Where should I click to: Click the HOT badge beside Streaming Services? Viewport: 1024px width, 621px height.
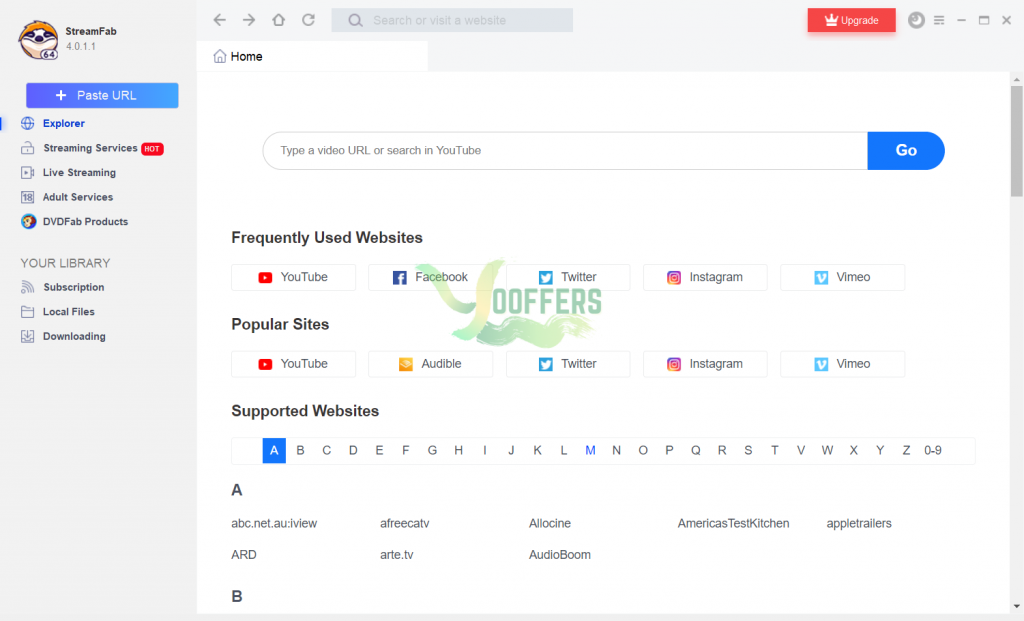(x=152, y=149)
